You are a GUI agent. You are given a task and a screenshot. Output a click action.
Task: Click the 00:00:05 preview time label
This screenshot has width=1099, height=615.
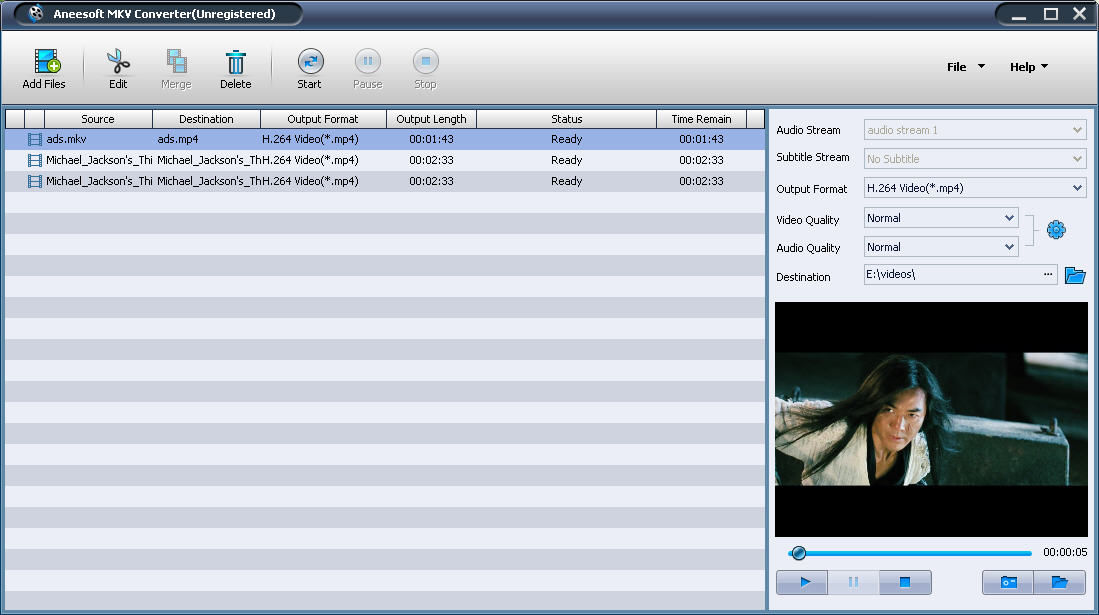pos(1065,553)
